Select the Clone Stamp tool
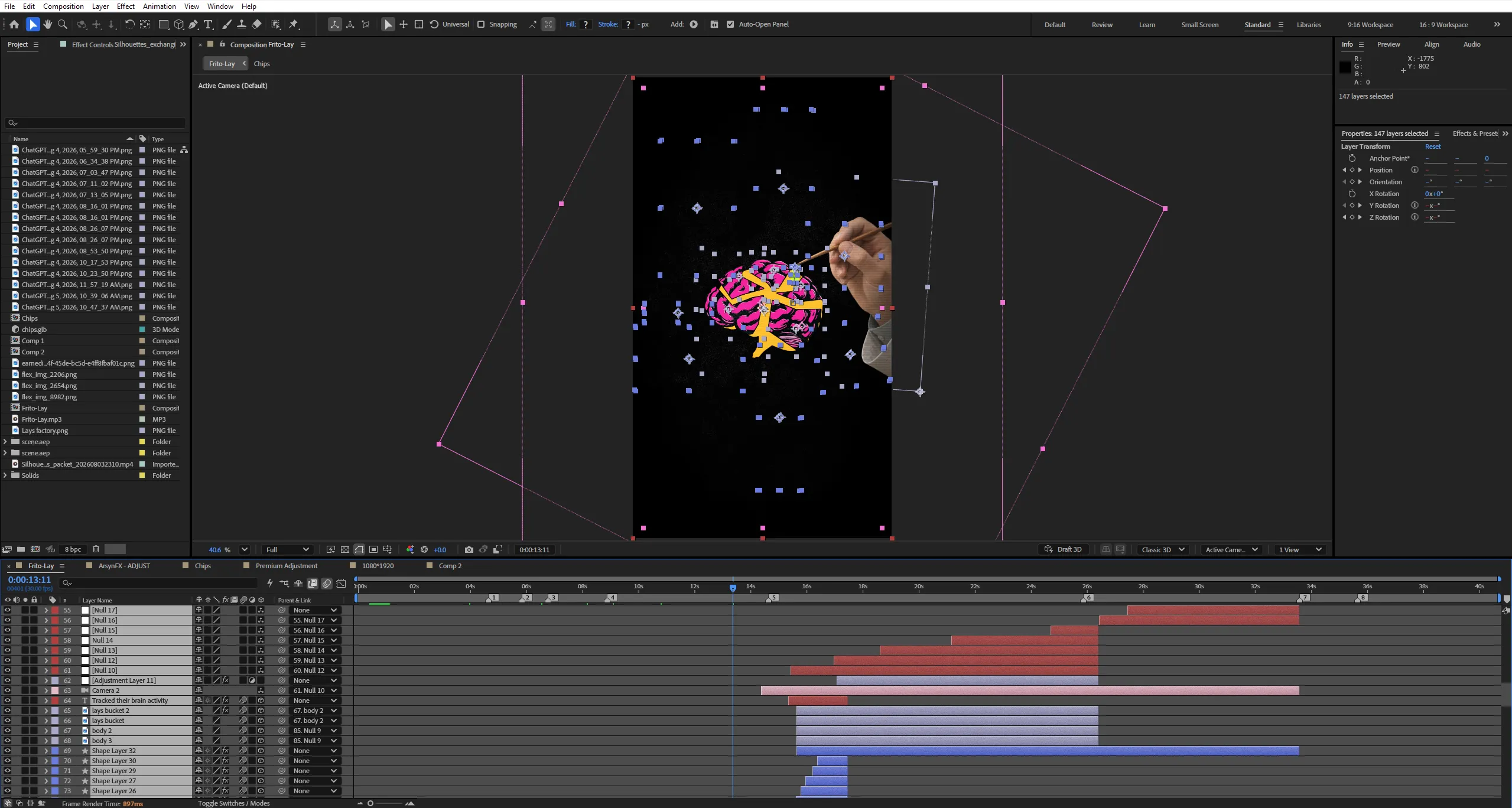1512x808 pixels. coord(242,24)
